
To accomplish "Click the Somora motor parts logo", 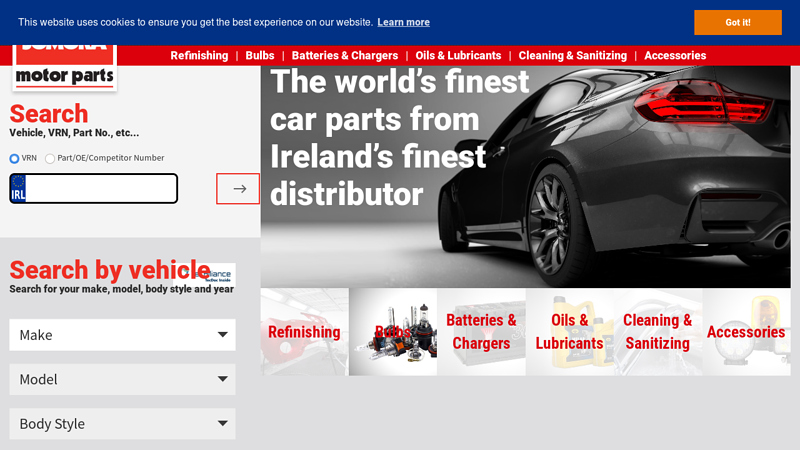I will click(64, 68).
